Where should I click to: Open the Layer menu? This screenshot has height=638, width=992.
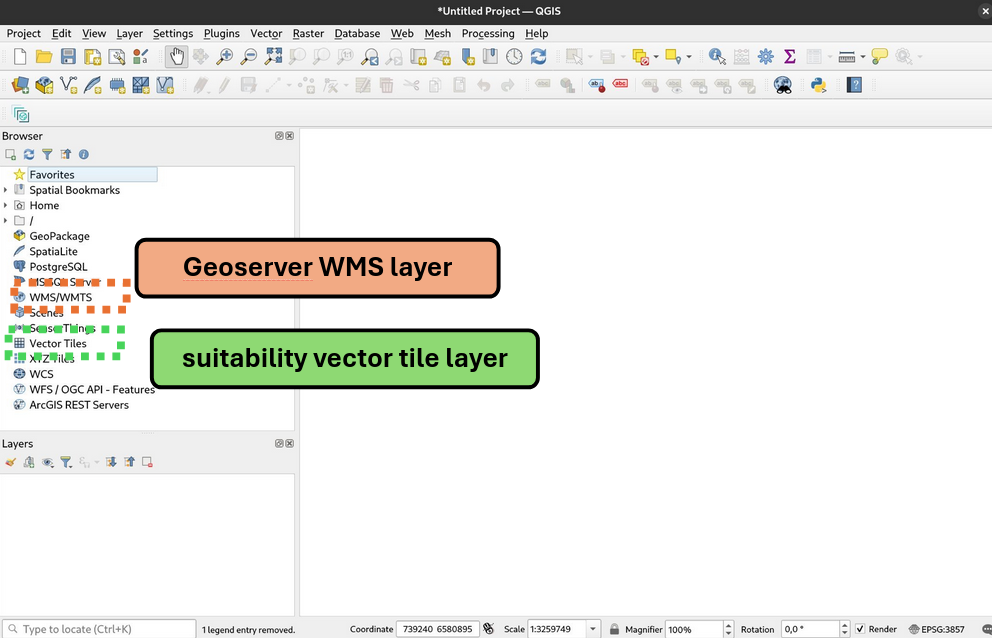[129, 34]
